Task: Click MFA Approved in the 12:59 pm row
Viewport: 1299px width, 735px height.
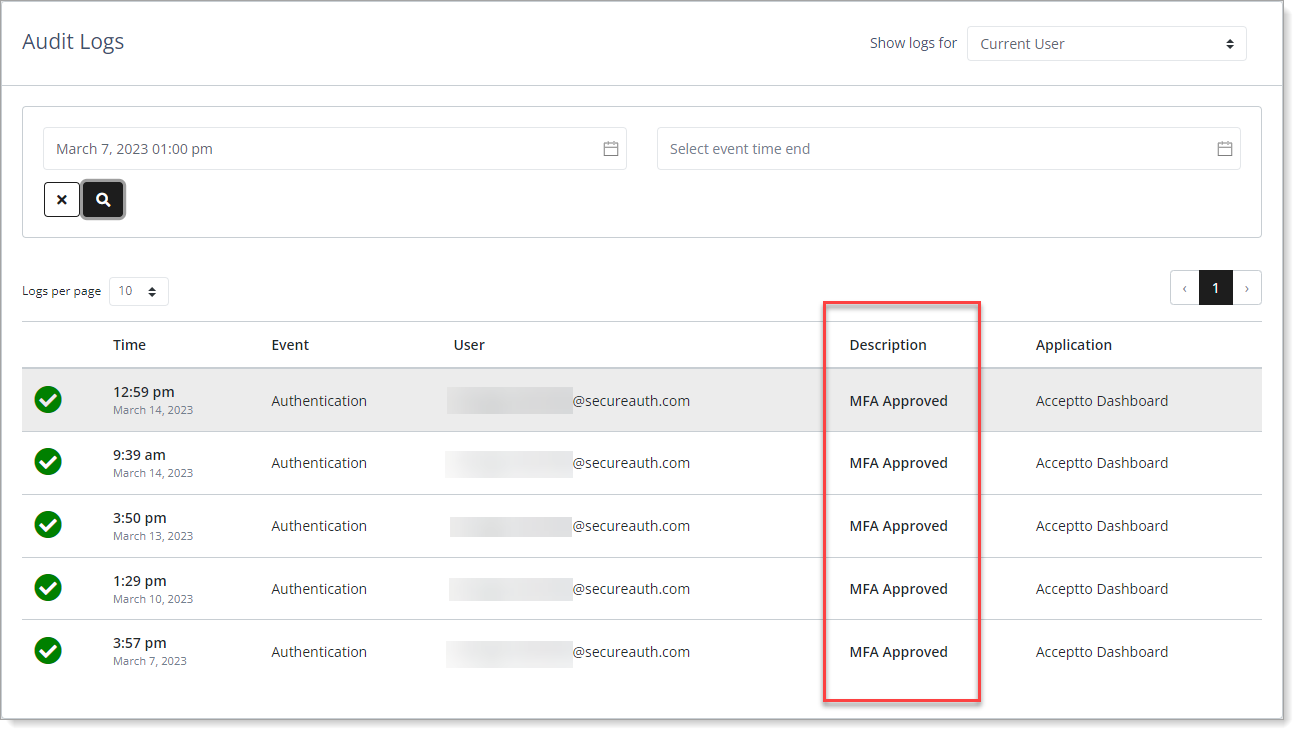Action: coord(898,401)
